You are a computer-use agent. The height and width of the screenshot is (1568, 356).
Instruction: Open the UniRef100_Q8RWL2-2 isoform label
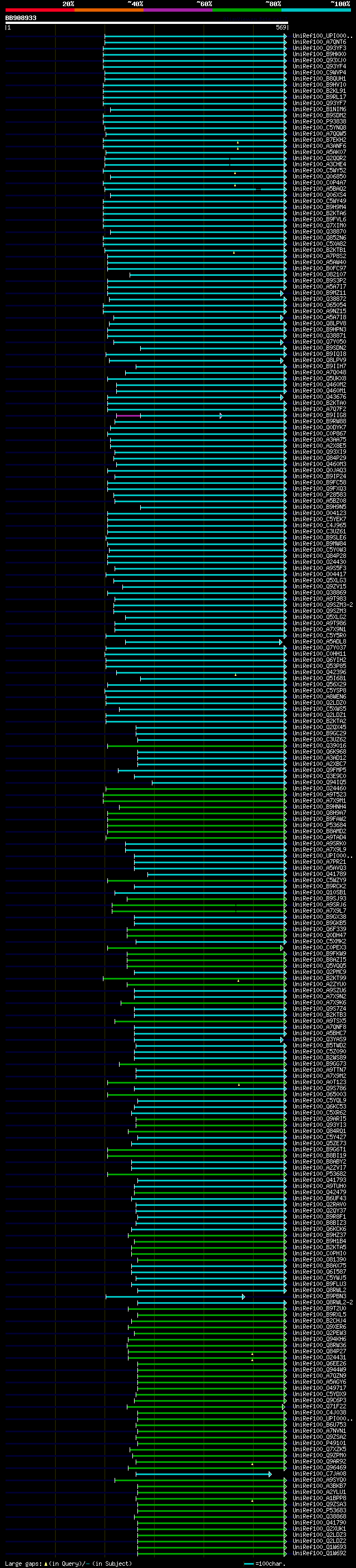pyautogui.click(x=323, y=1302)
